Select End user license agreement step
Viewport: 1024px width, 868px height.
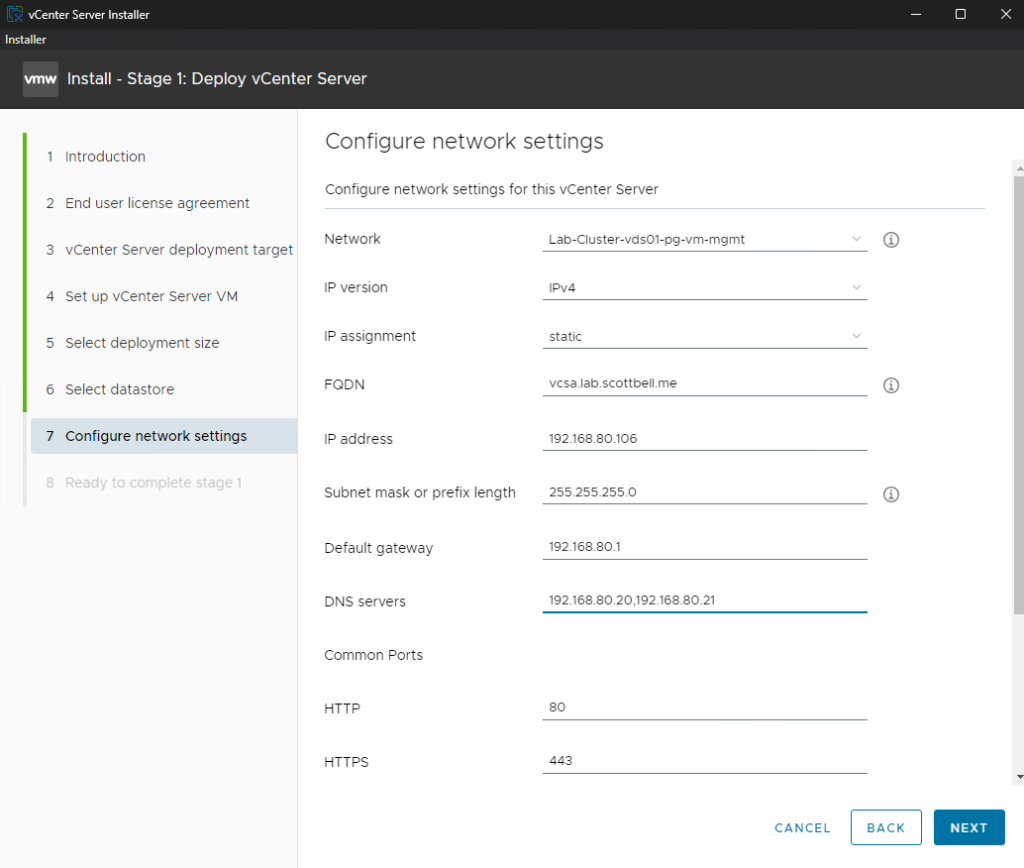pos(157,203)
